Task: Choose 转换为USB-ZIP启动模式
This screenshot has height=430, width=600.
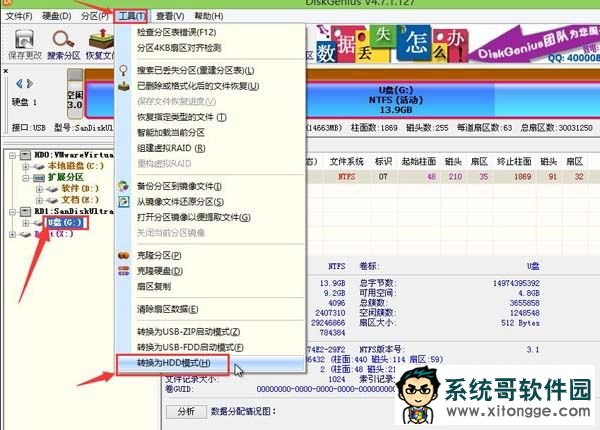Action: 189,332
